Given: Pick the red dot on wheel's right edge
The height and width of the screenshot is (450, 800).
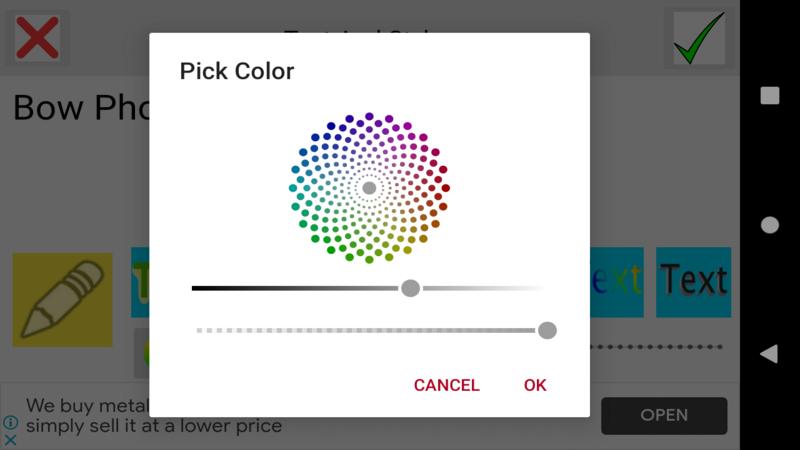Looking at the screenshot, I should tap(446, 188).
